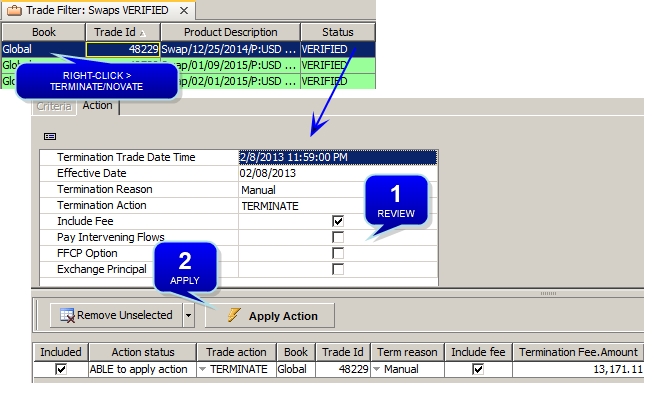Viewport: 654px width, 393px height.
Task: Click the Exchange Principal label
Action: tap(102, 269)
